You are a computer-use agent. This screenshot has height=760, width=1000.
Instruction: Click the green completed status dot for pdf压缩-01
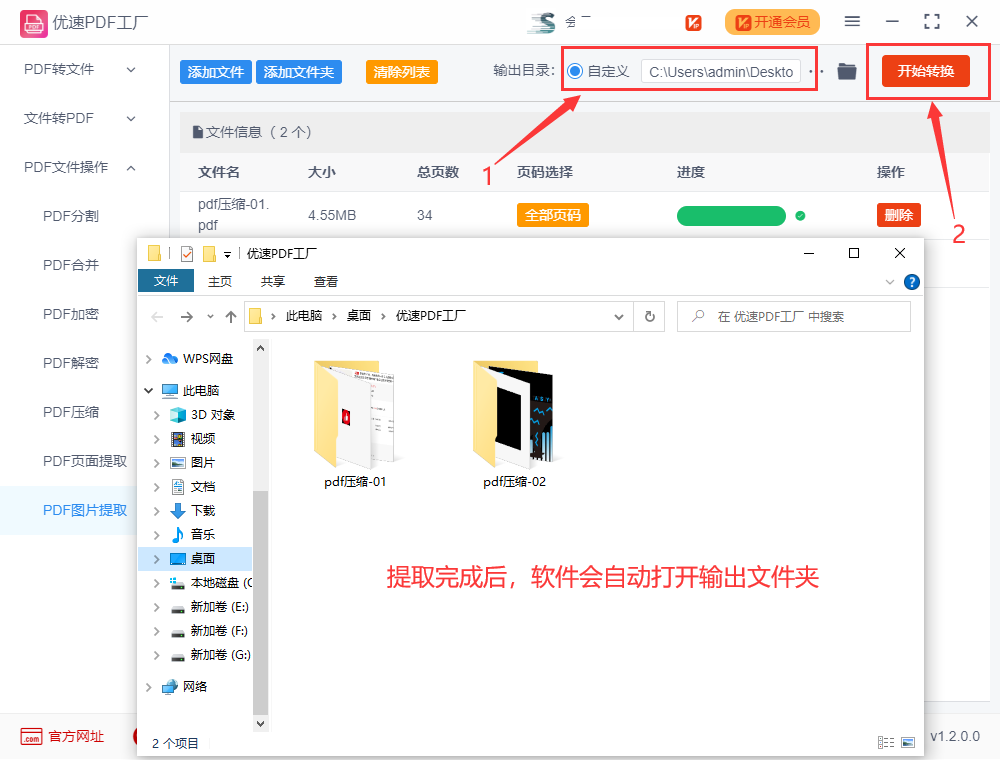800,216
